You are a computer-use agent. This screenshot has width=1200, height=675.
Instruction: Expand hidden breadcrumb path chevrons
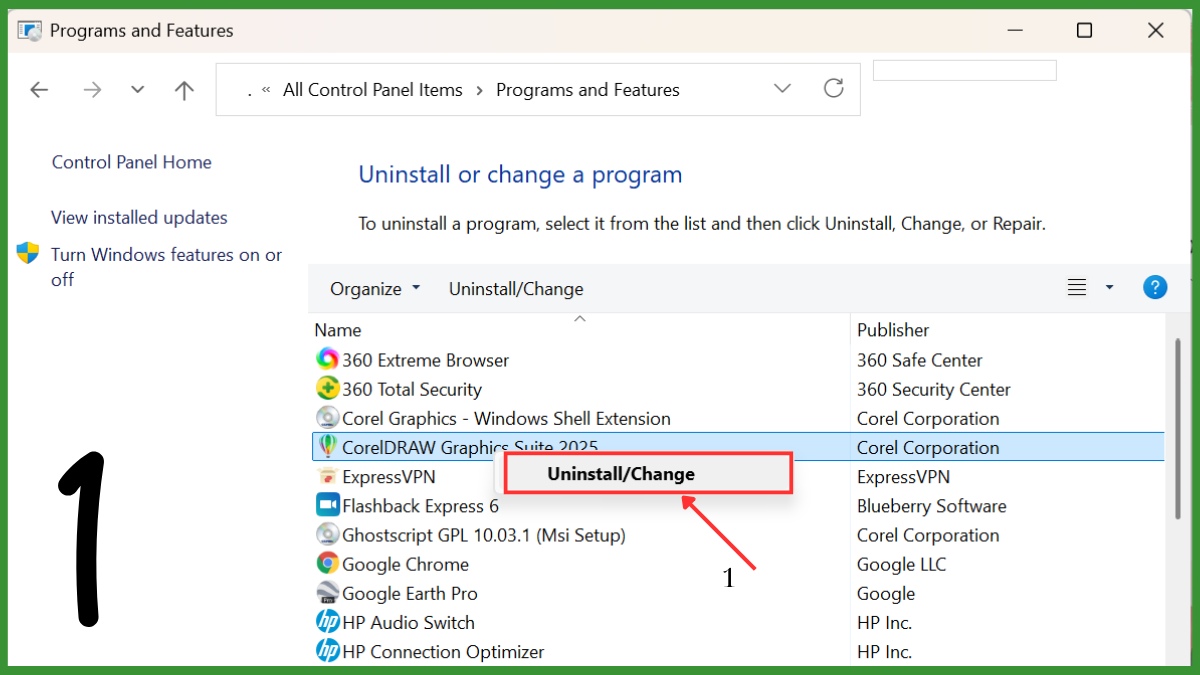pyautogui.click(x=266, y=89)
